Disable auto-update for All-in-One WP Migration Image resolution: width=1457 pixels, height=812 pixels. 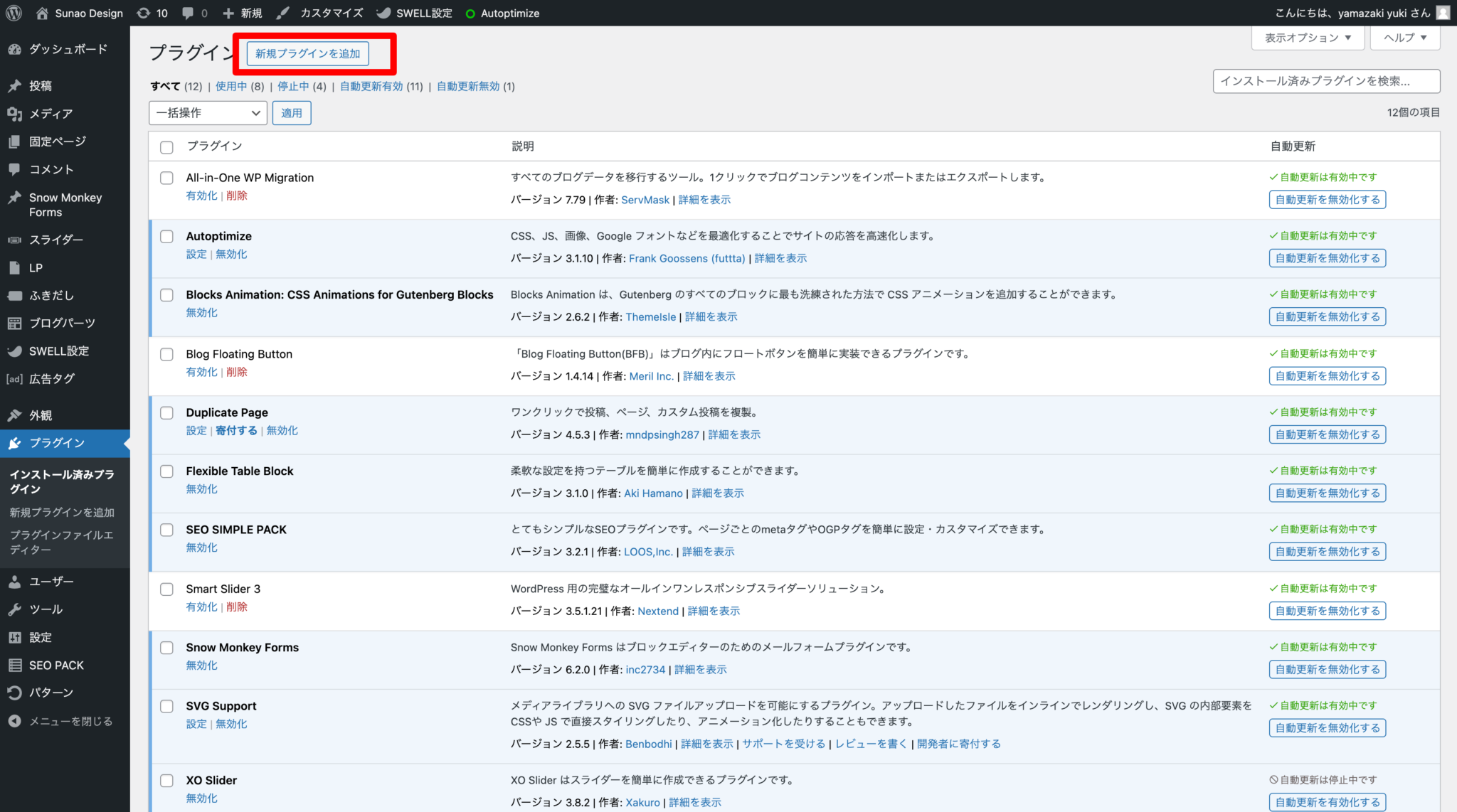tap(1326, 199)
